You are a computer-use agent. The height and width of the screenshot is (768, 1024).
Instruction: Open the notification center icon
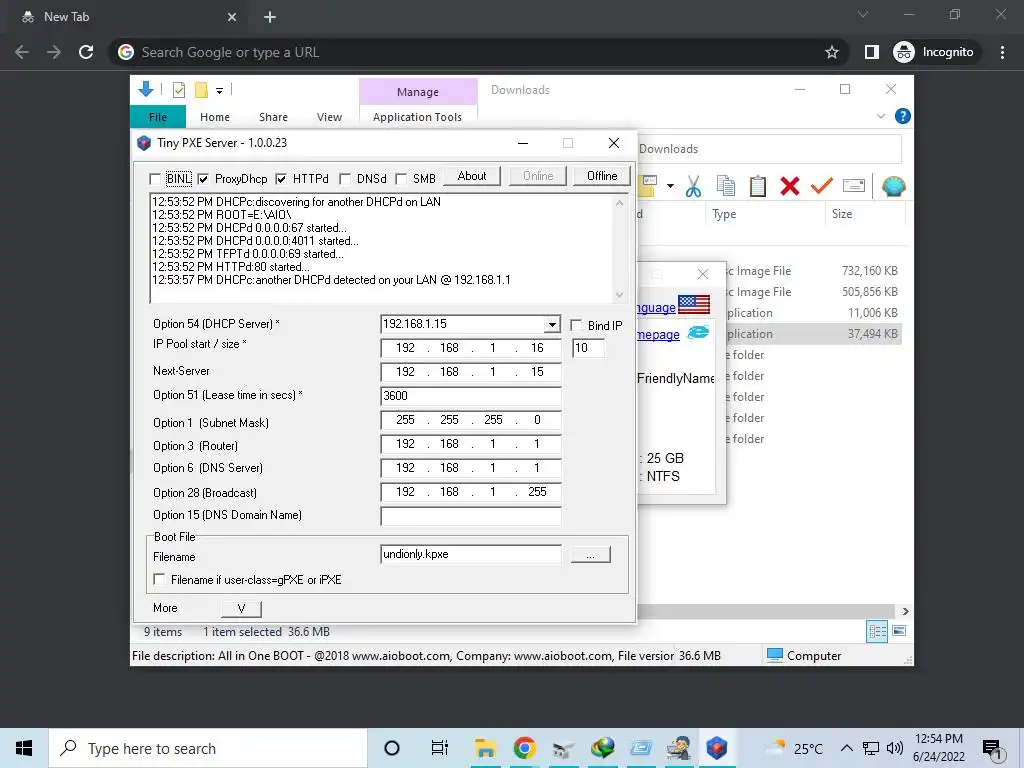pos(992,749)
